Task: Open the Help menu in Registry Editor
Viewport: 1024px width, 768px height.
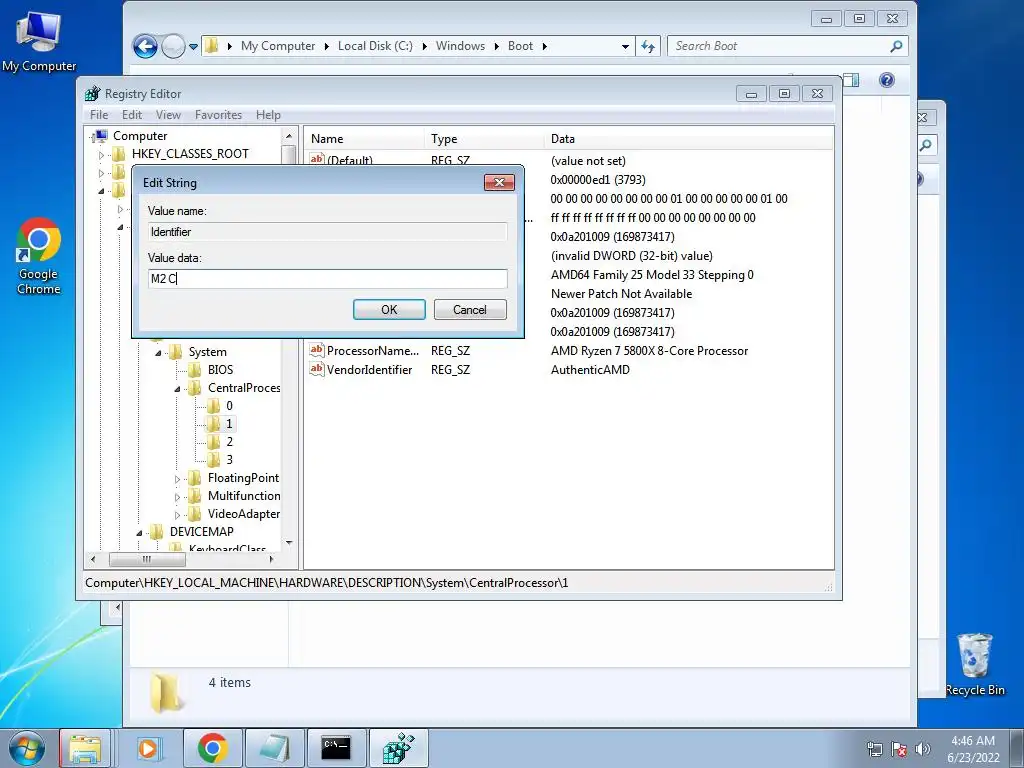Action: (x=268, y=115)
